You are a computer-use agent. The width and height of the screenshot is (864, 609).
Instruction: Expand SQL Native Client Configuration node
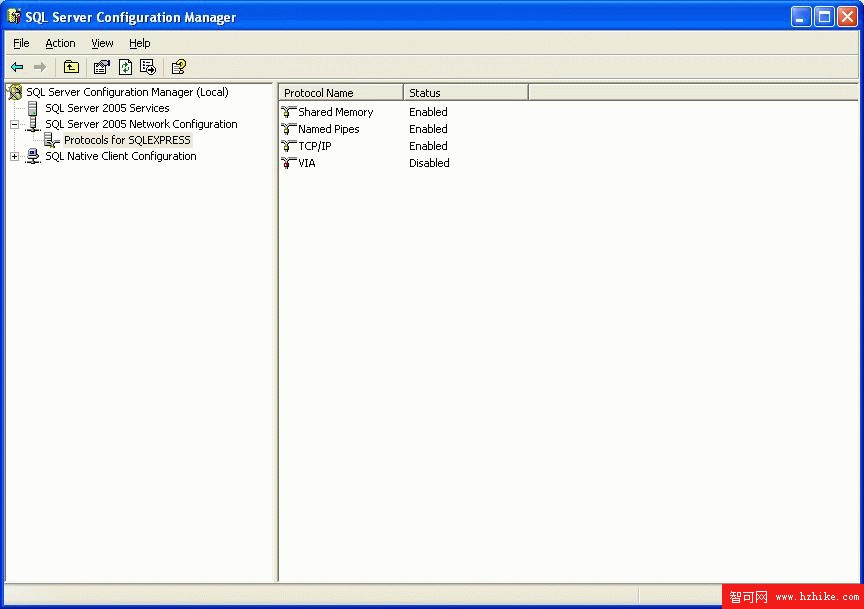[15, 157]
